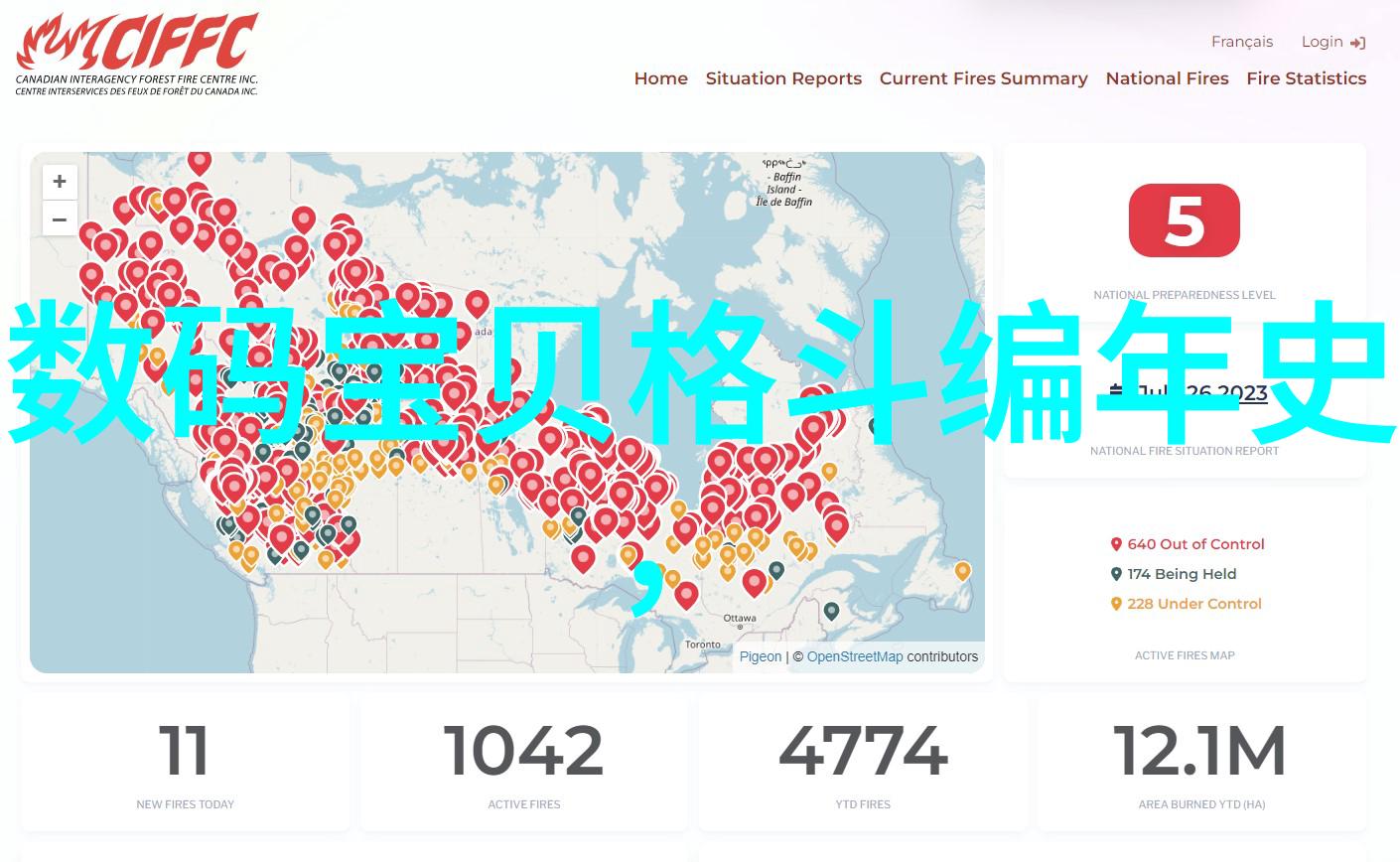Select the red marker above Toronto label
The height and width of the screenshot is (862, 1400).
pyautogui.click(x=686, y=594)
